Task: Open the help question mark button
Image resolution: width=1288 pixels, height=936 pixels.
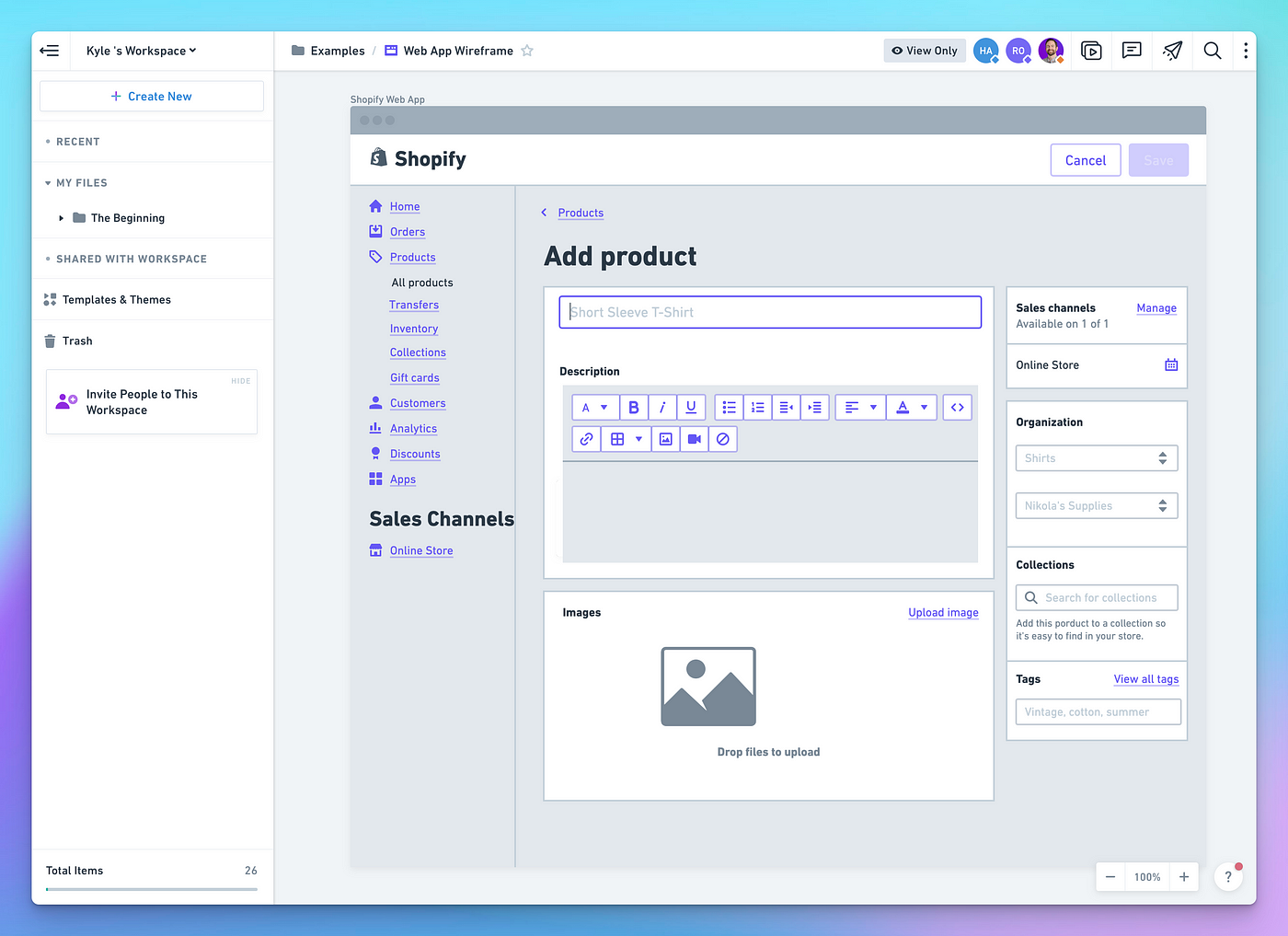Action: 1228,877
